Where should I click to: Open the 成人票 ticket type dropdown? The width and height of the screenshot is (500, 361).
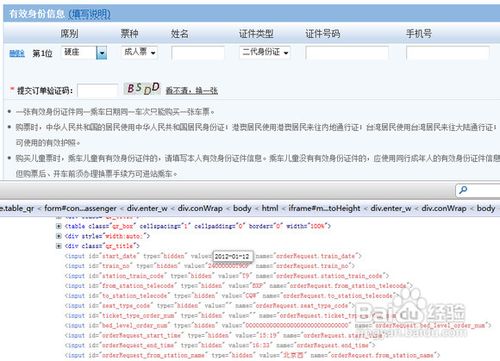click(139, 52)
